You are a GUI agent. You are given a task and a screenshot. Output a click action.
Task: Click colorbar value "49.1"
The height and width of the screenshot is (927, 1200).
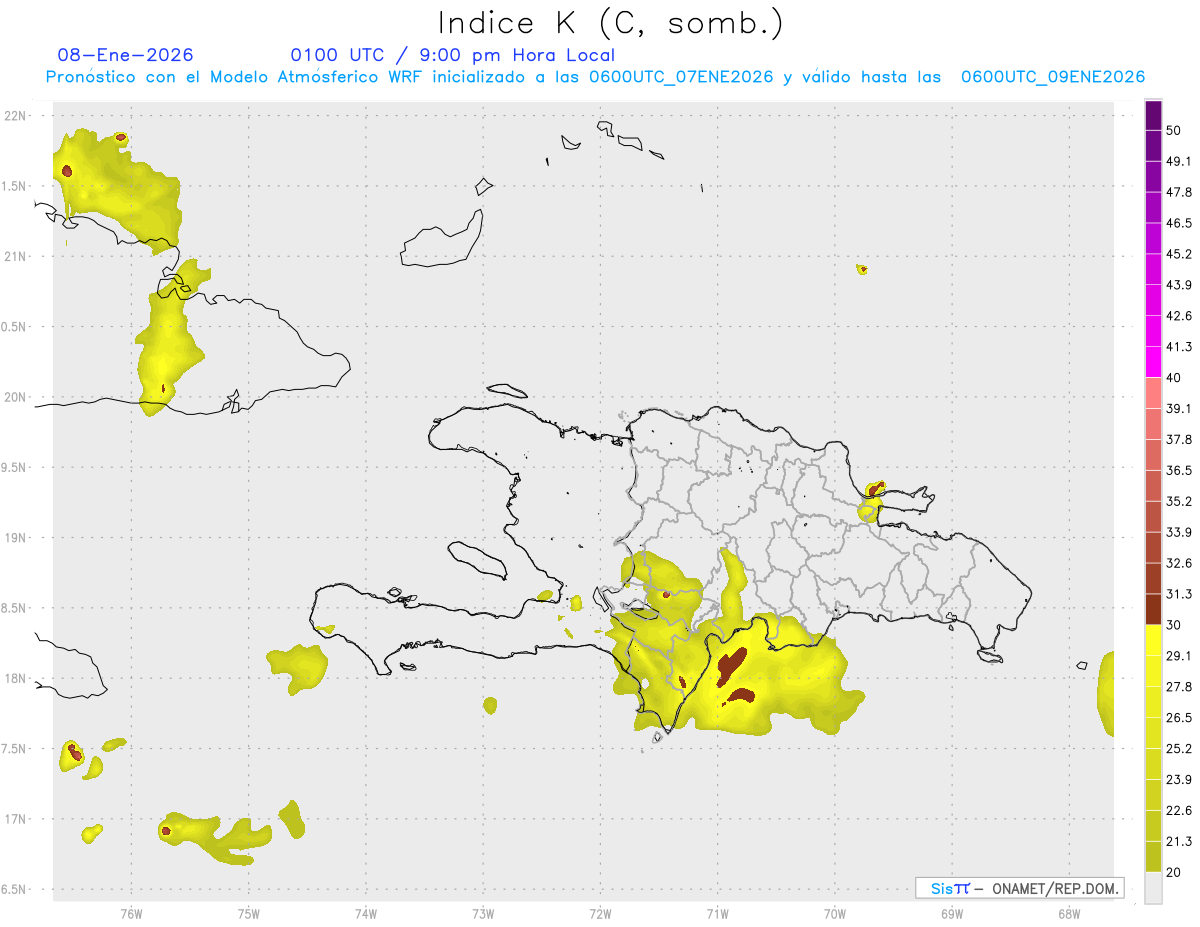click(x=1179, y=161)
